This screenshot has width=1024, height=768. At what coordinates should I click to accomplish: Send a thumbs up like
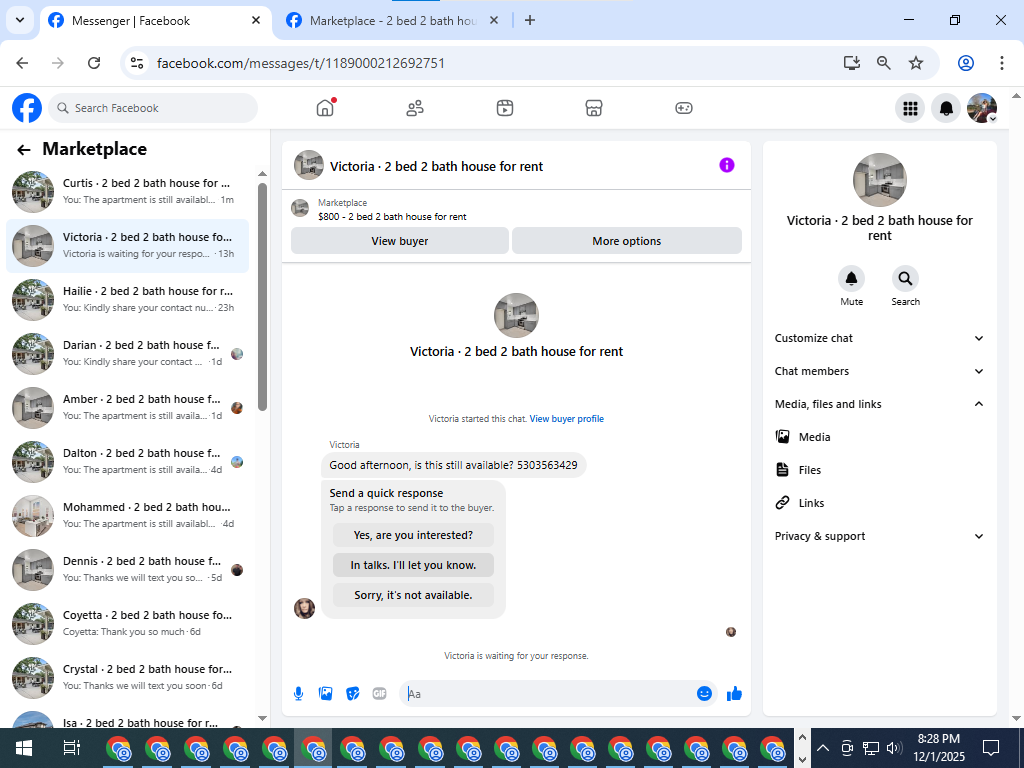click(x=735, y=694)
